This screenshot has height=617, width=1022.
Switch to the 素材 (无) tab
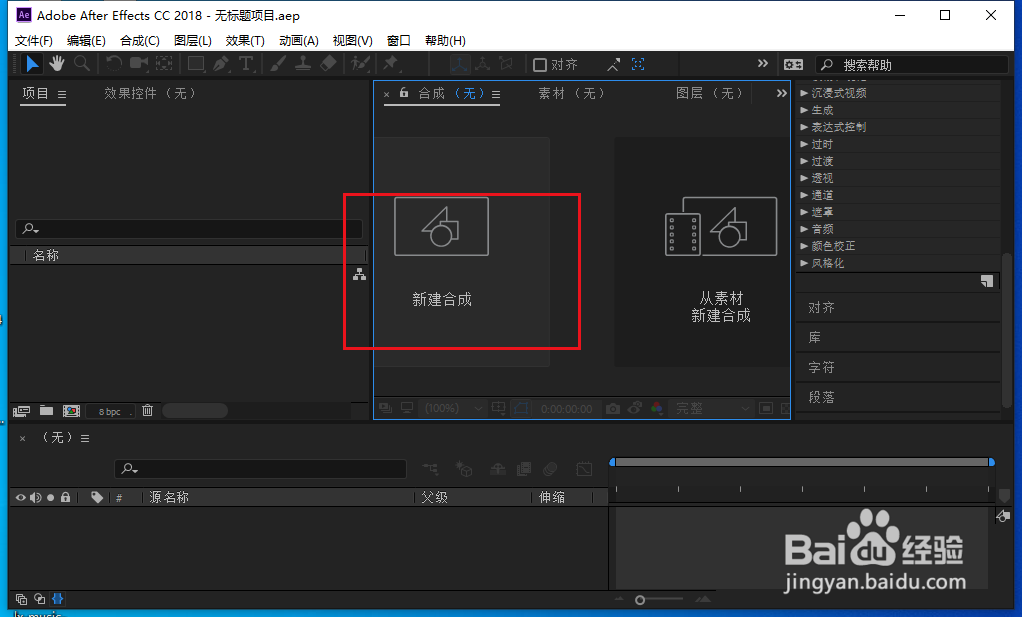[x=572, y=93]
